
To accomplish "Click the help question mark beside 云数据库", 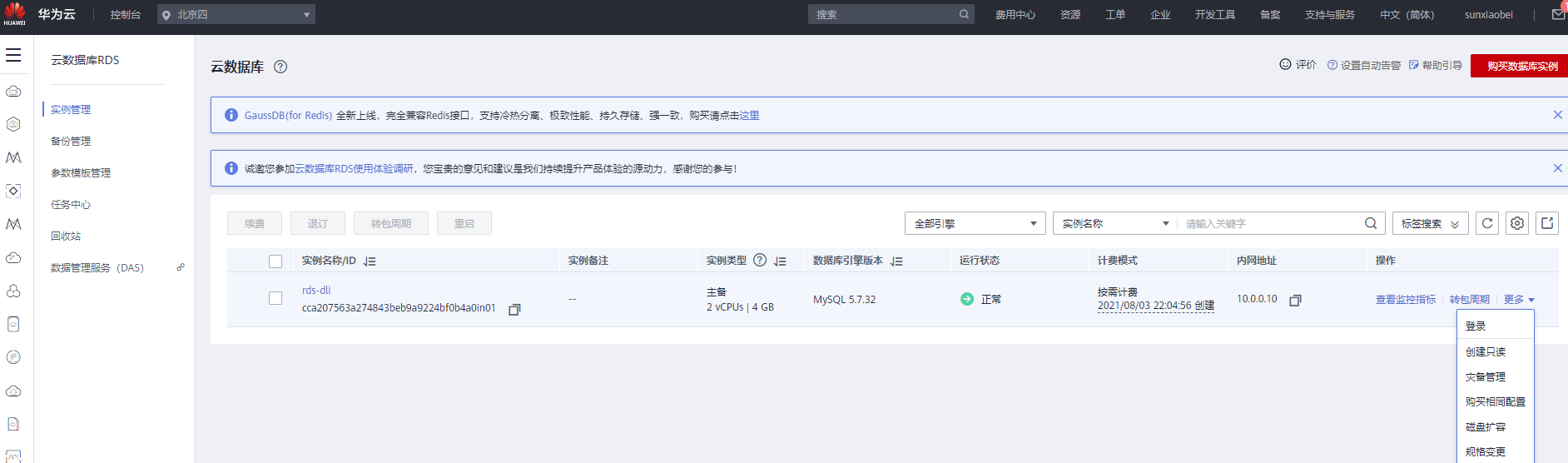I will pos(280,67).
